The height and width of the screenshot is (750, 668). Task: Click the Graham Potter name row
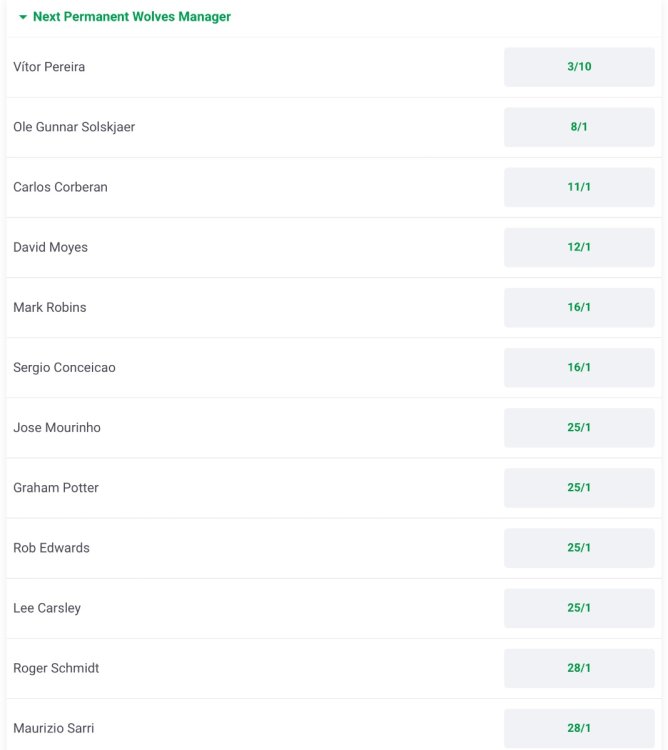pos(56,487)
